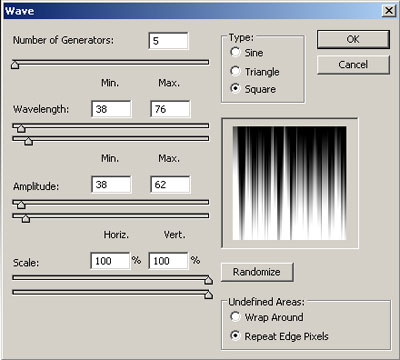400x360 pixels.
Task: Click the Scale label
Action: coord(26,263)
